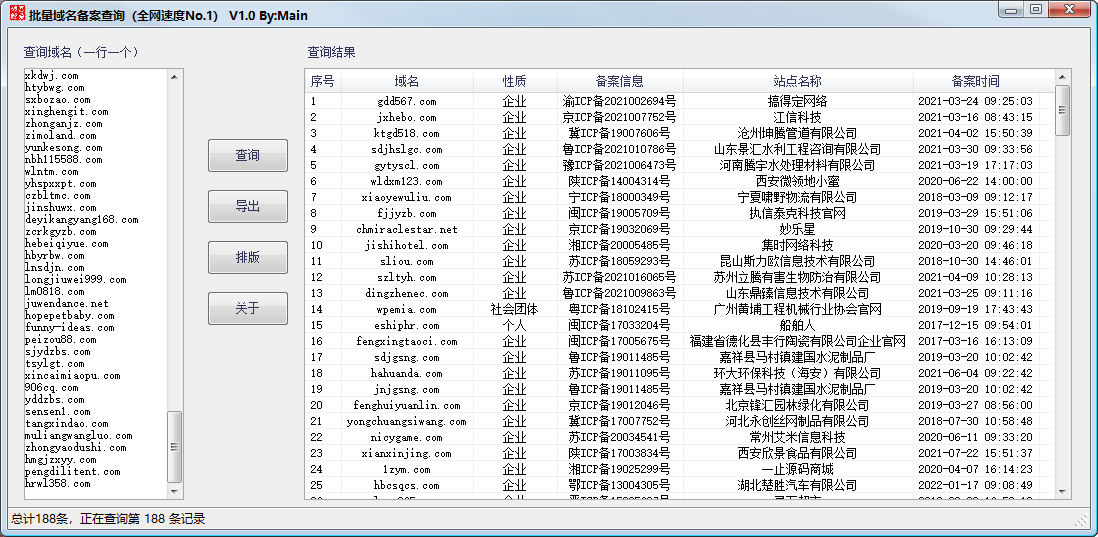This screenshot has height=537, width=1098.
Task: Sort by the 序号 column header
Action: point(322,81)
